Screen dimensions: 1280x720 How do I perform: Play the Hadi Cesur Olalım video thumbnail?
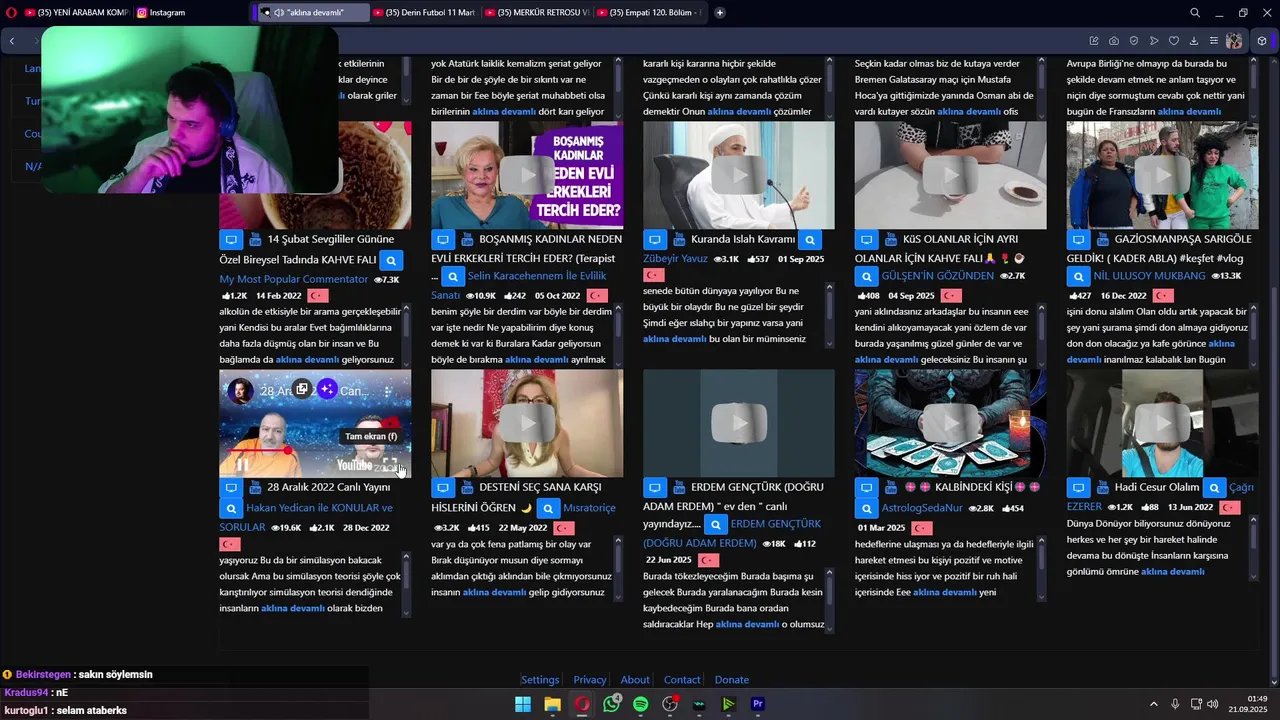coord(1162,424)
